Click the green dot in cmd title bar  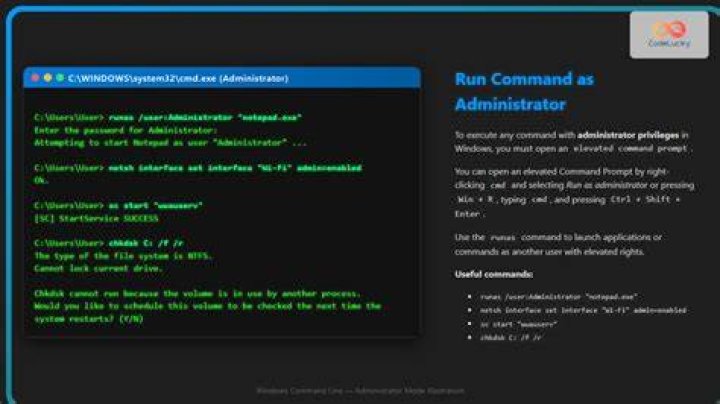pos(60,78)
